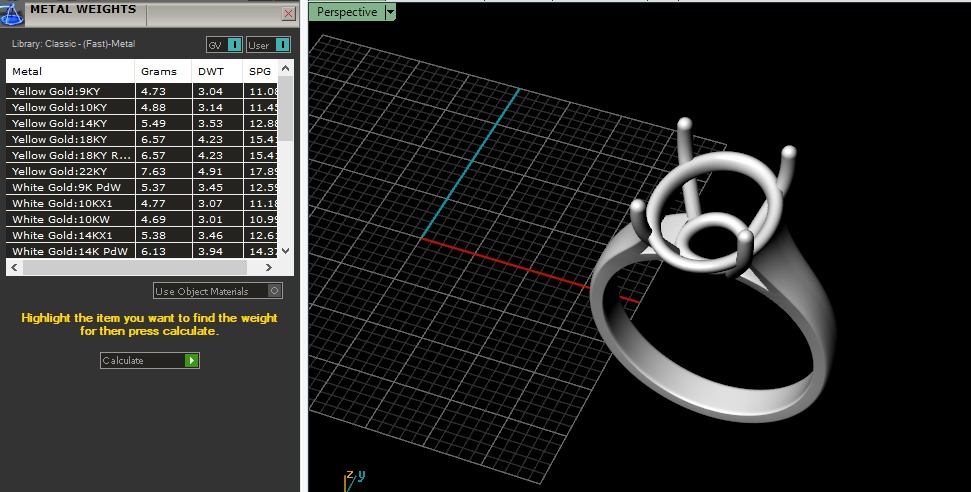Close the Metal Weights panel
Image resolution: width=971 pixels, height=492 pixels.
[x=289, y=13]
